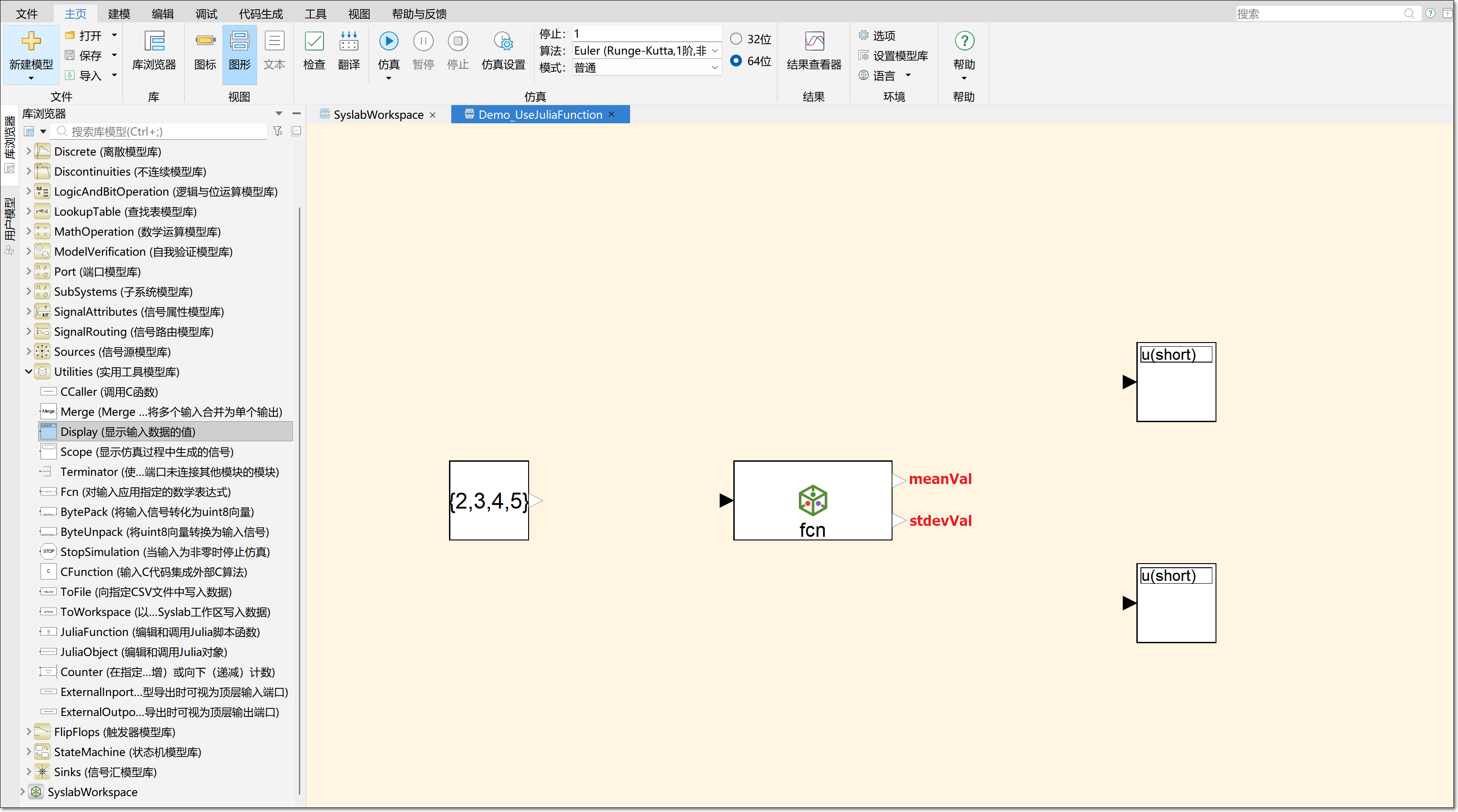The height and width of the screenshot is (812, 1458).
Task: Click the 设置模型库 button
Action: coord(899,55)
